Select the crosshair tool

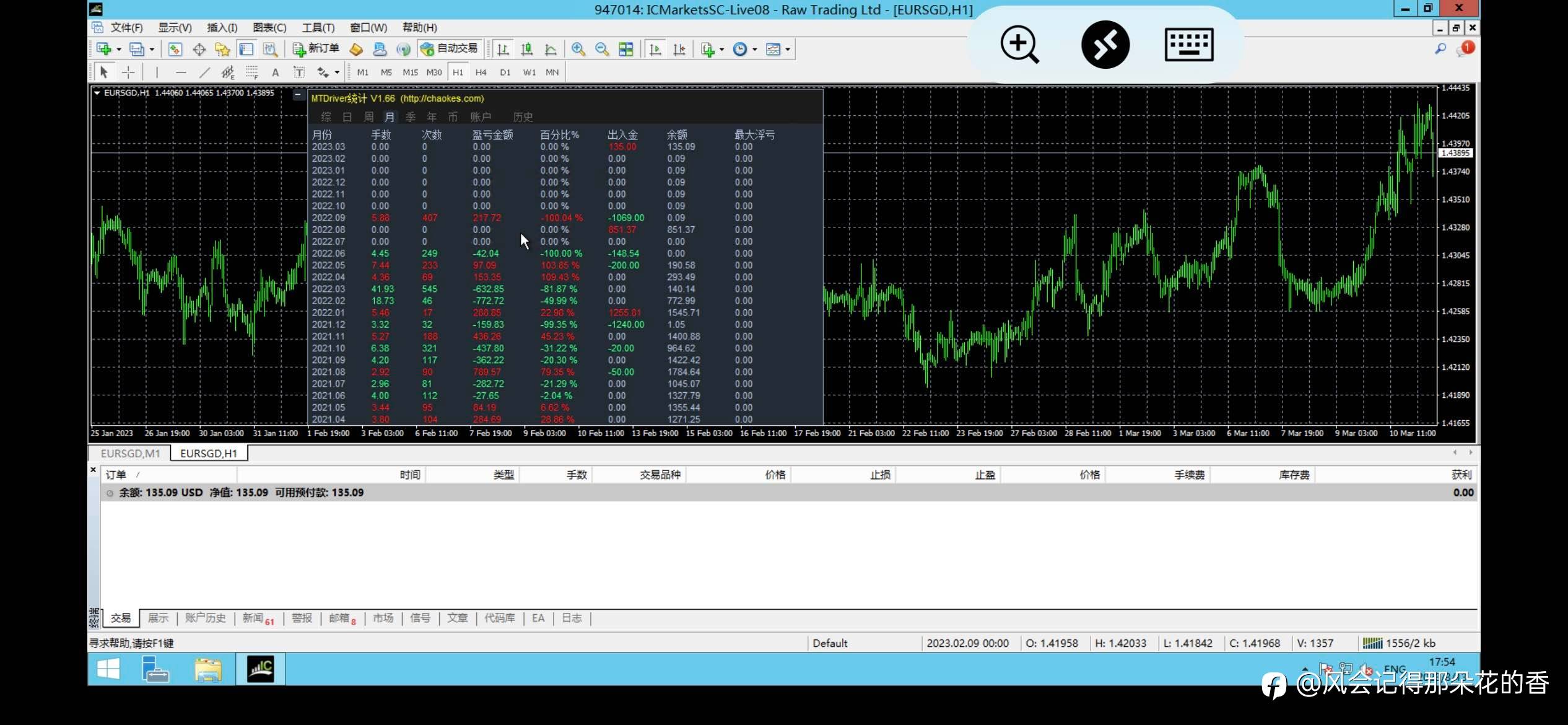[x=128, y=72]
